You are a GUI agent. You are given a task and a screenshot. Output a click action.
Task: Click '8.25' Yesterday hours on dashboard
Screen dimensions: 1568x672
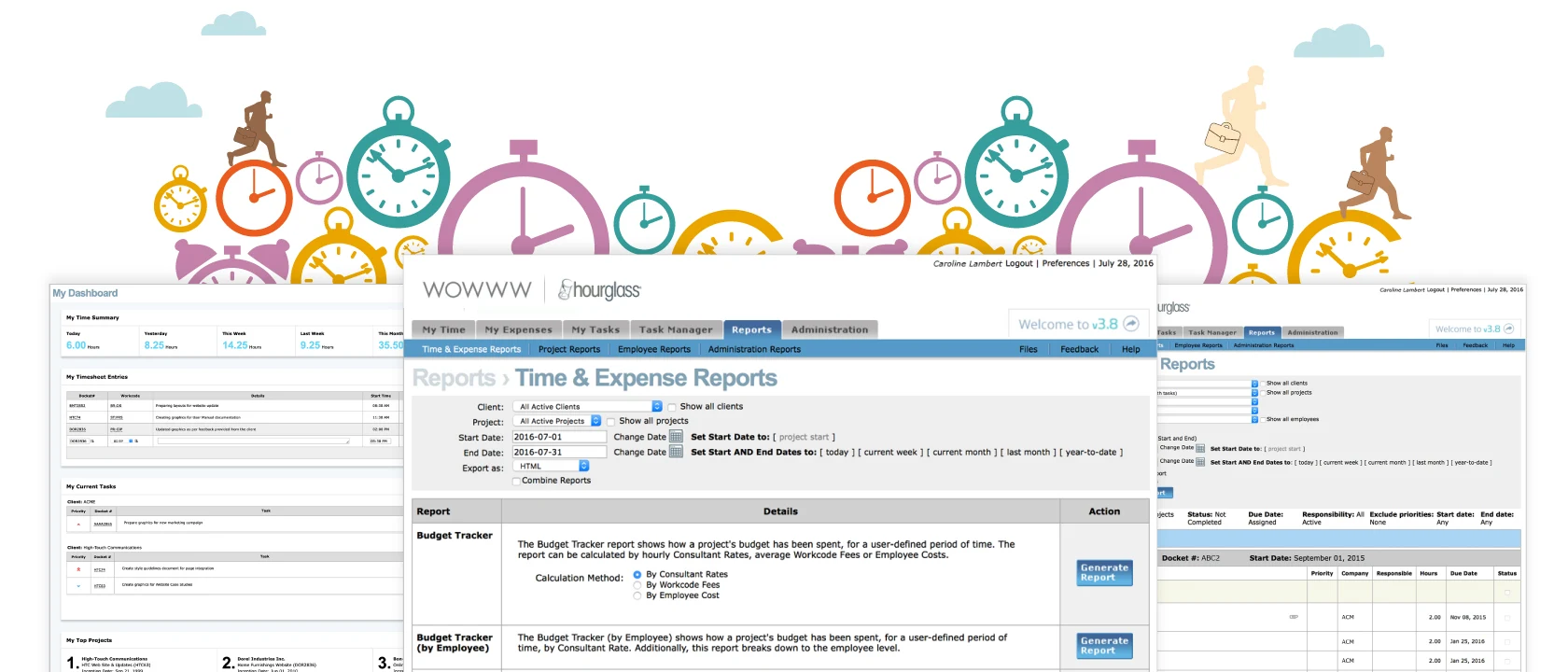click(x=154, y=345)
